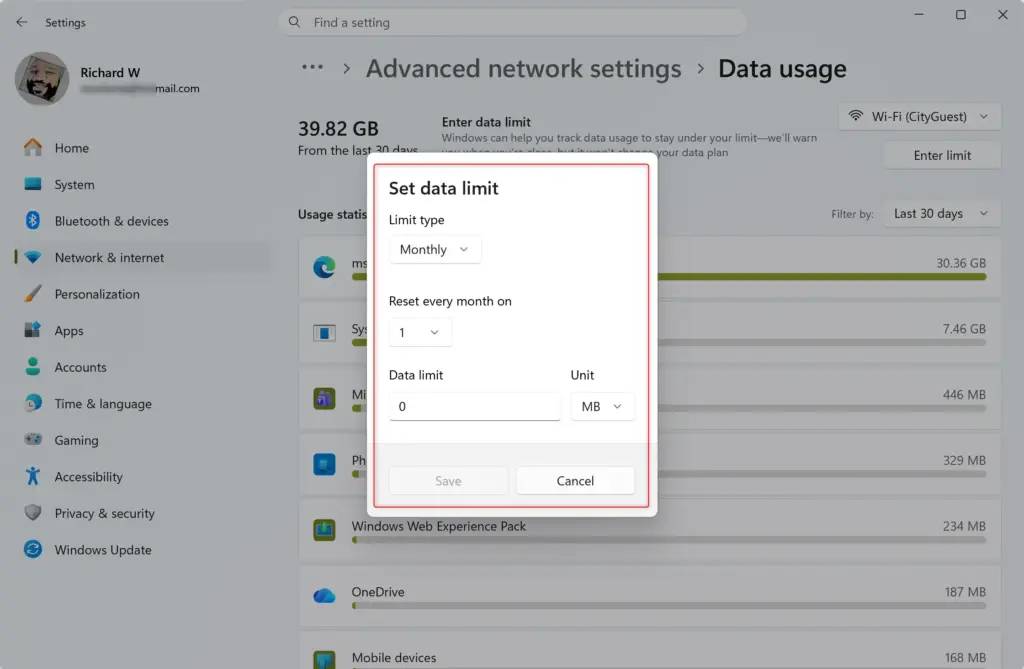Click the OneDrive cloud icon
The image size is (1024, 669).
point(324,595)
